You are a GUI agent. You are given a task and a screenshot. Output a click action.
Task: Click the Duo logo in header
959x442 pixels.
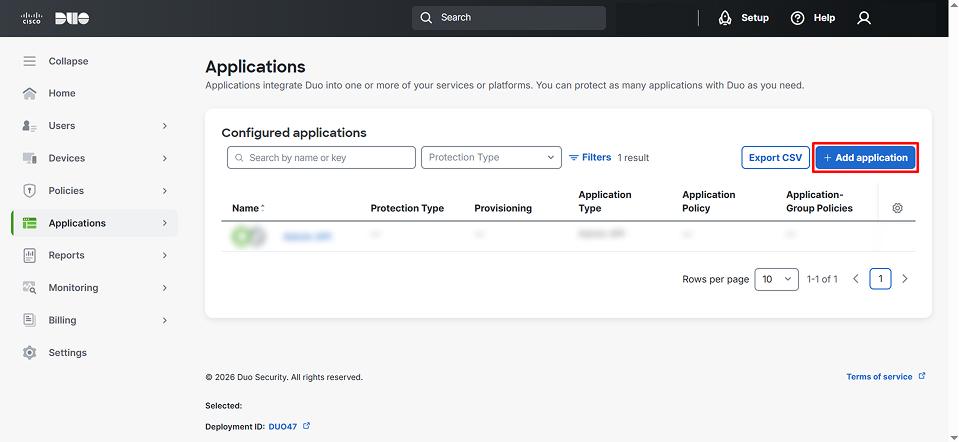(72, 18)
